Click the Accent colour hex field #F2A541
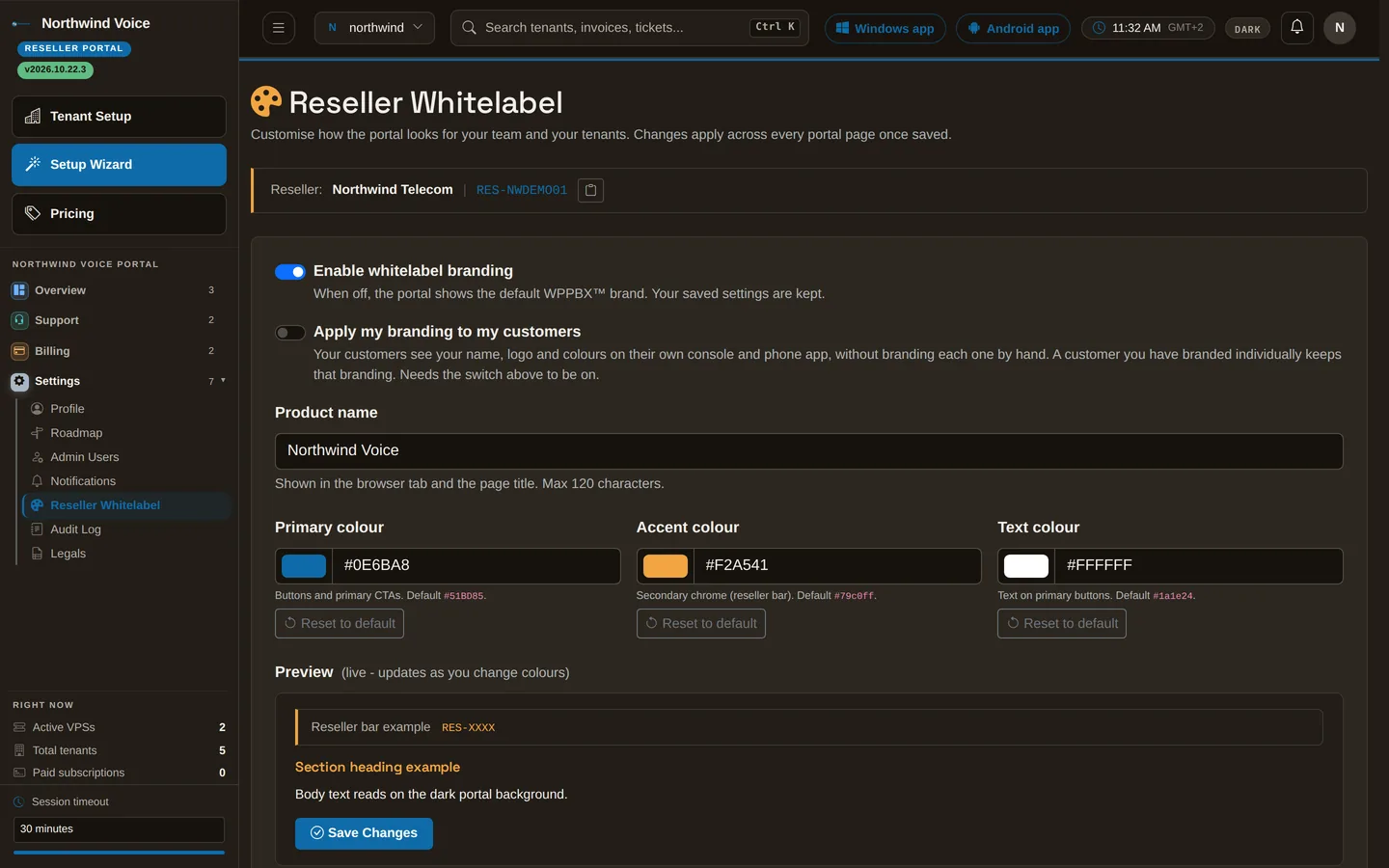This screenshot has width=1389, height=868. (x=837, y=566)
